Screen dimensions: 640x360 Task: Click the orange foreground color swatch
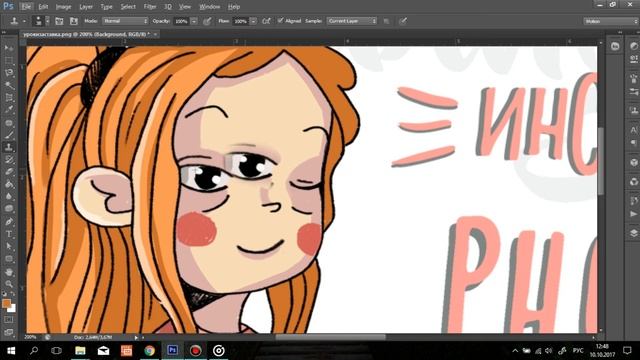pos(6,303)
